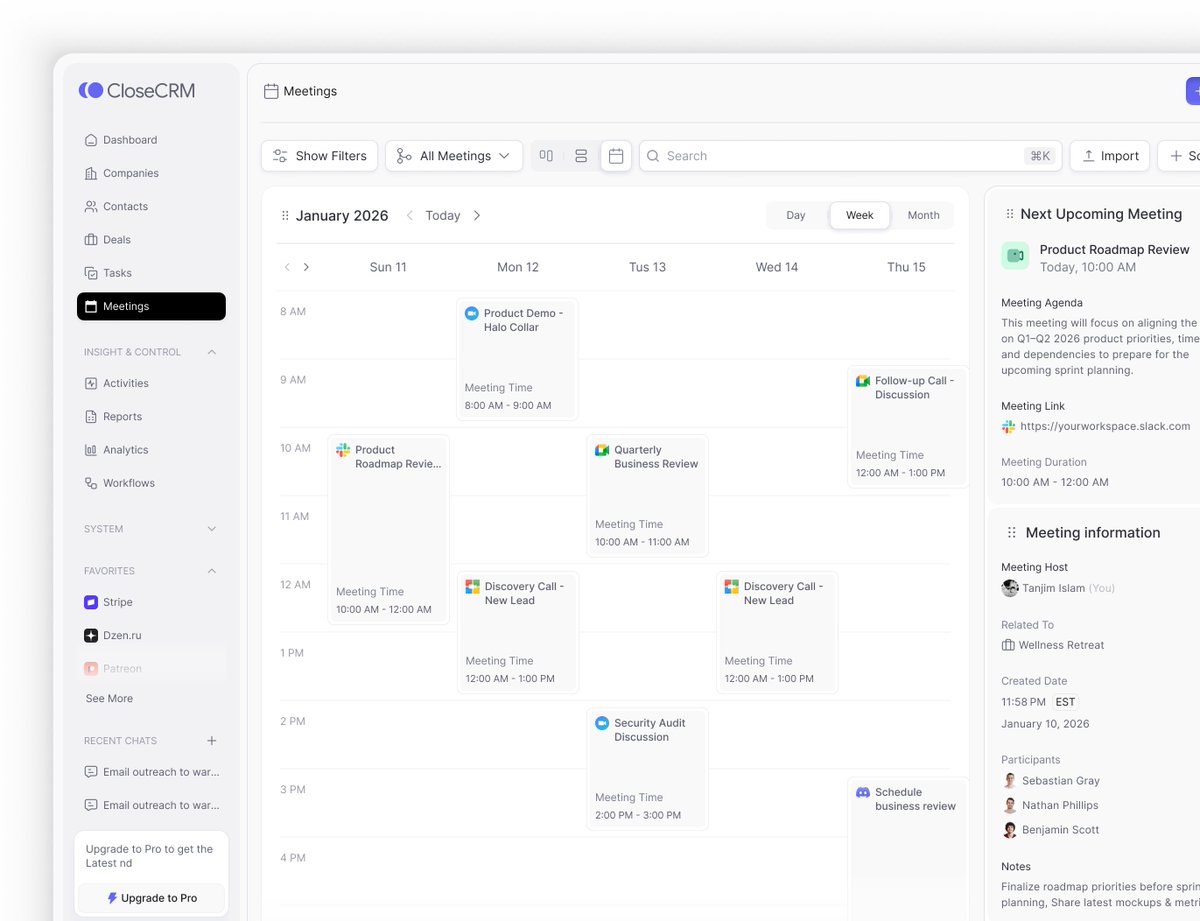The height and width of the screenshot is (921, 1200).
Task: Click the Google Meet icon on Quarterly Business Review
Action: pos(602,450)
